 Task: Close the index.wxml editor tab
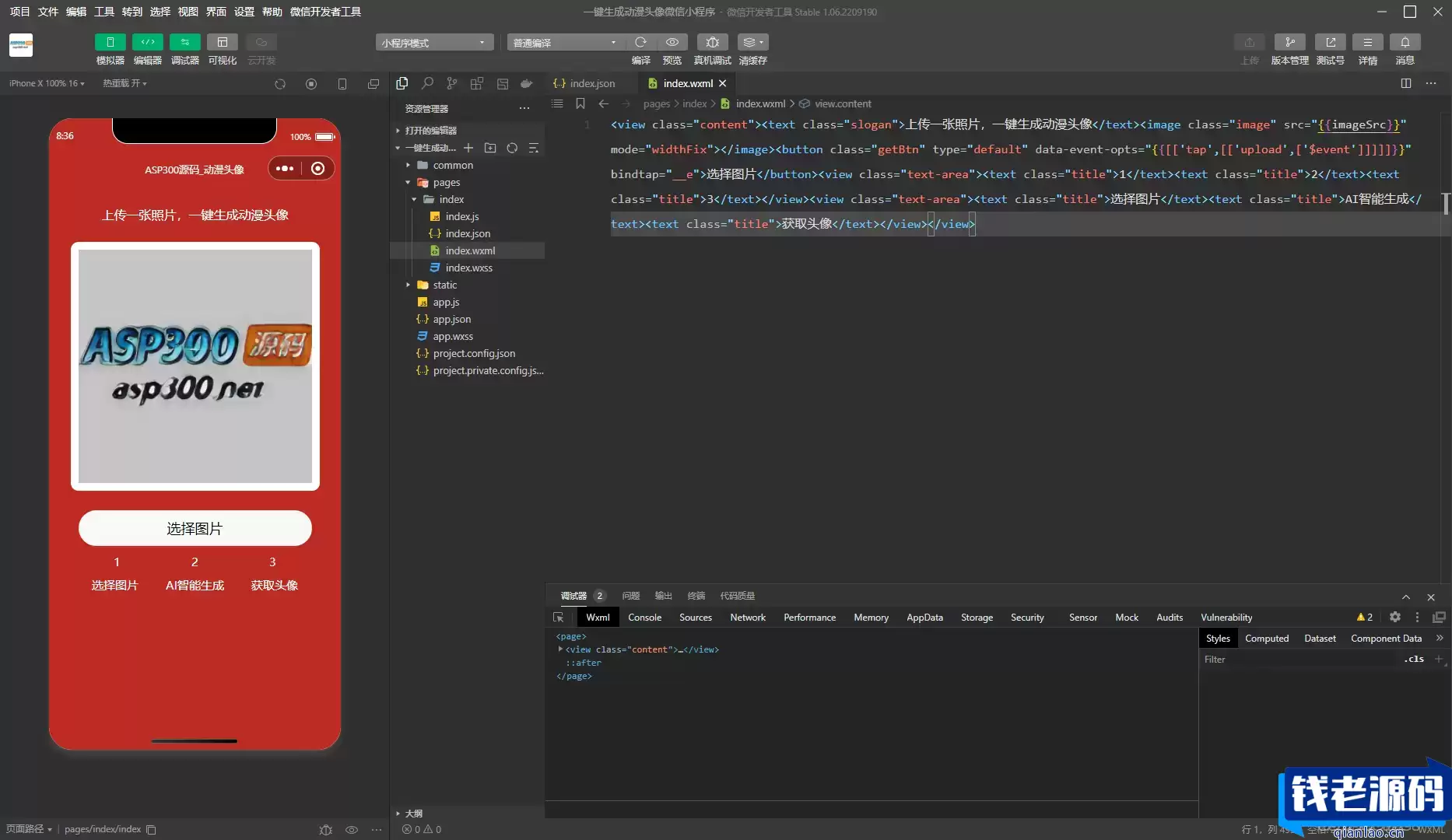[723, 83]
